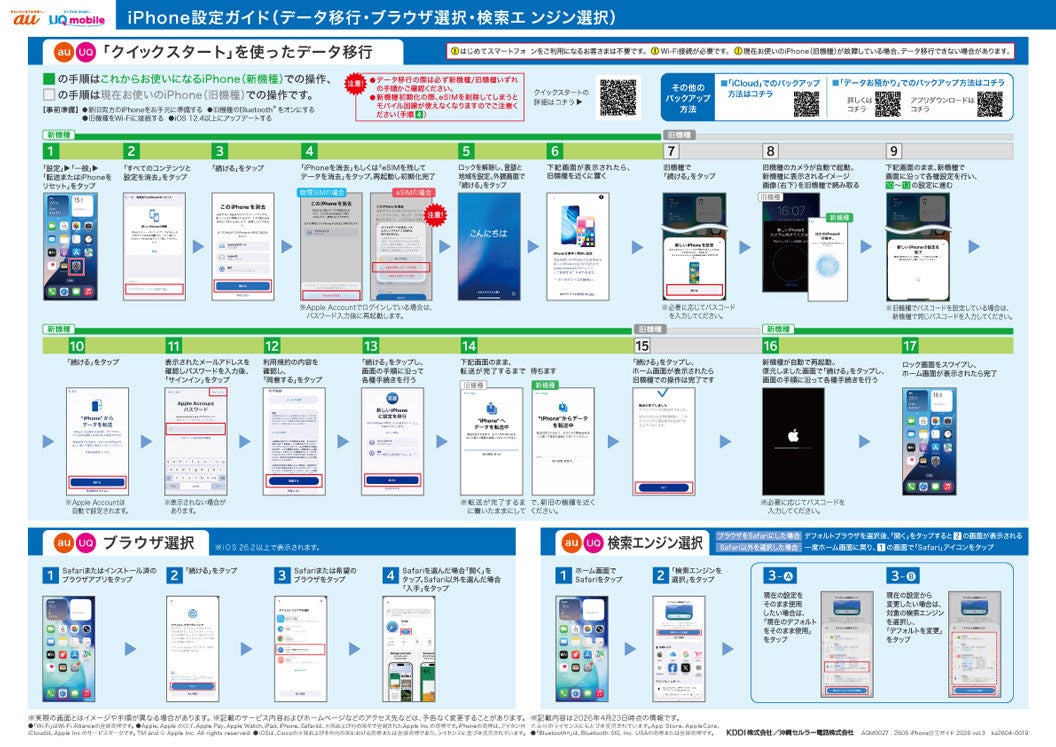Click the red 注意 starburst on the eSIM screenshot
Screen dimensions: 1056x747
click(x=434, y=216)
